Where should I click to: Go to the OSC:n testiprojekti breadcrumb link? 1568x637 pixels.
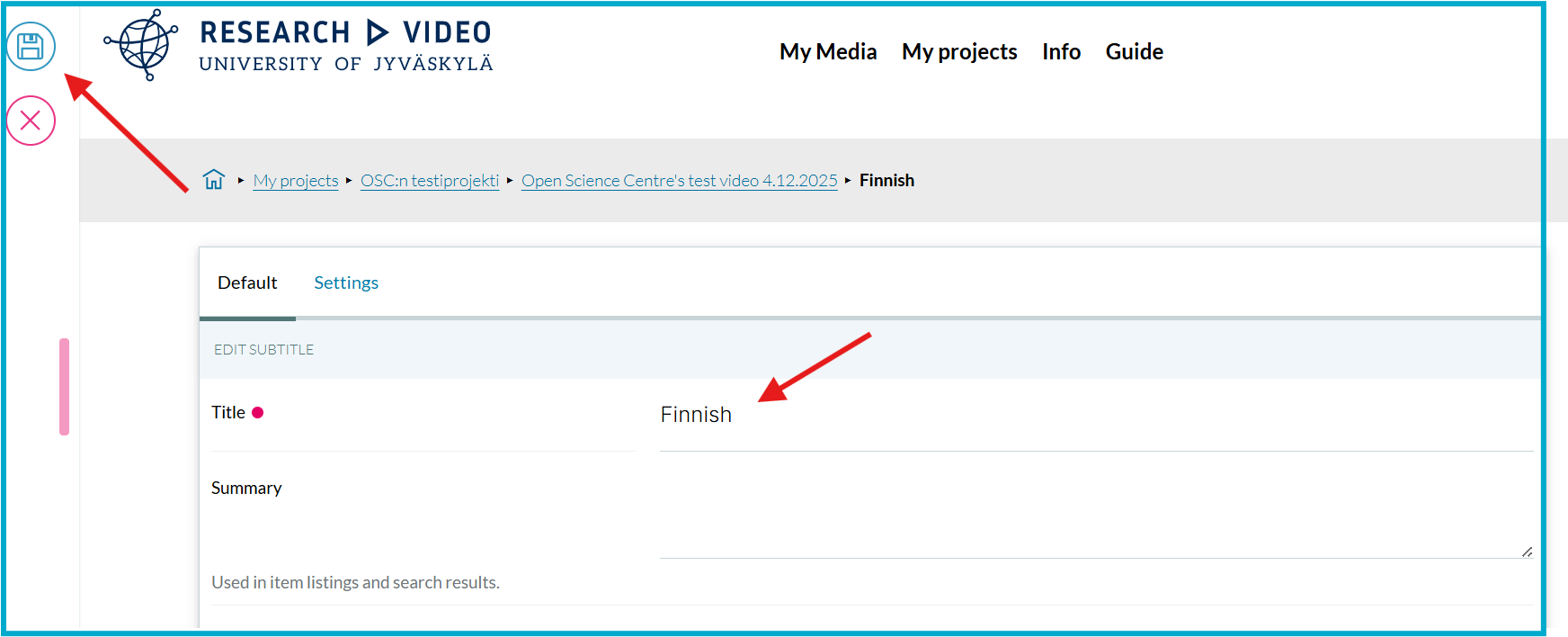coord(430,181)
